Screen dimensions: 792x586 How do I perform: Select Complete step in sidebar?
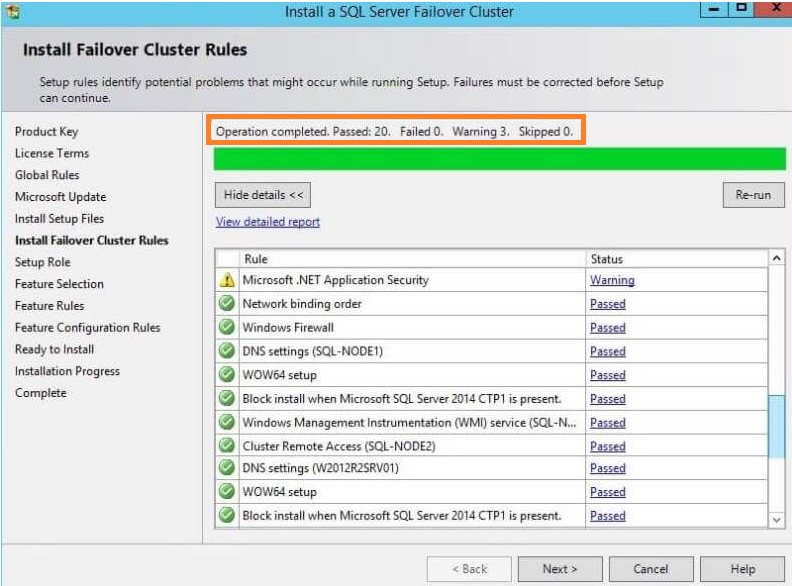pos(40,393)
